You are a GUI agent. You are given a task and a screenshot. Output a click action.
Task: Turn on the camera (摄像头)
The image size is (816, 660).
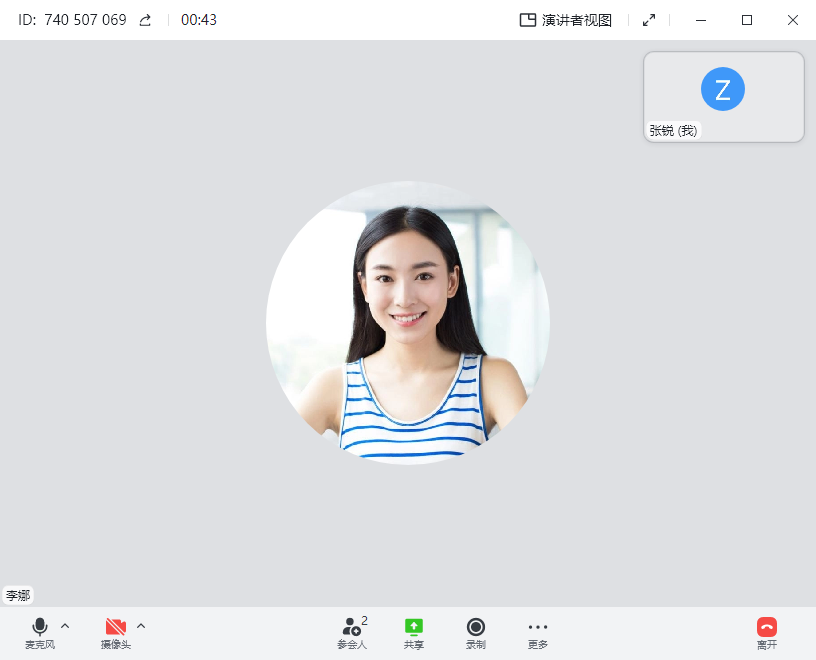coord(116,633)
